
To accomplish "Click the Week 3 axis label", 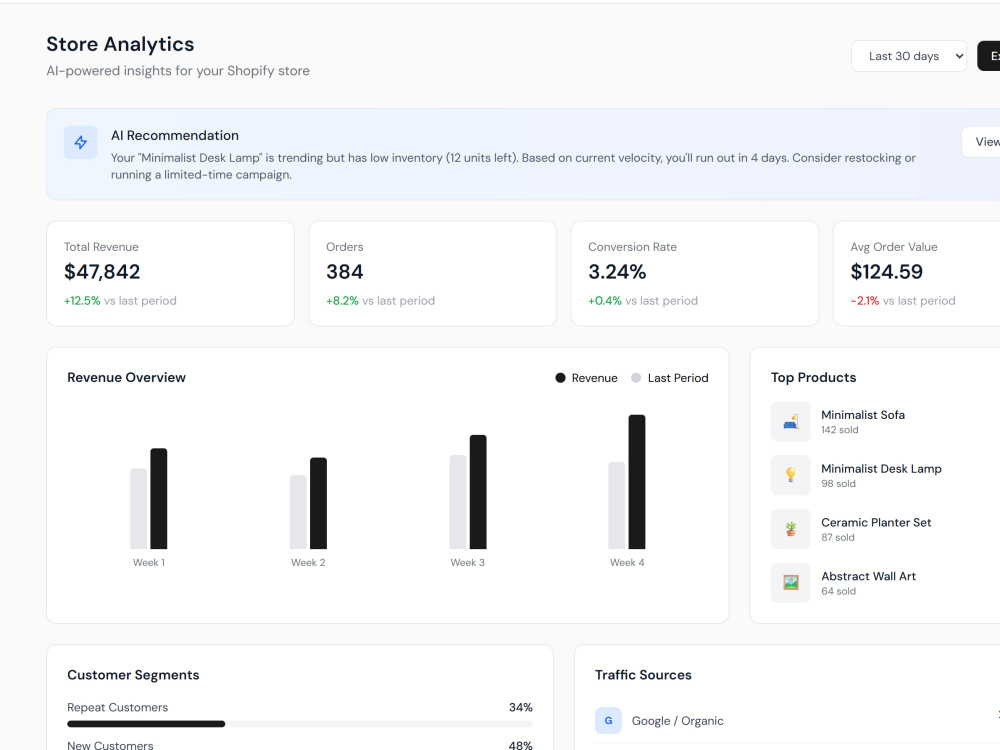I will click(x=467, y=562).
